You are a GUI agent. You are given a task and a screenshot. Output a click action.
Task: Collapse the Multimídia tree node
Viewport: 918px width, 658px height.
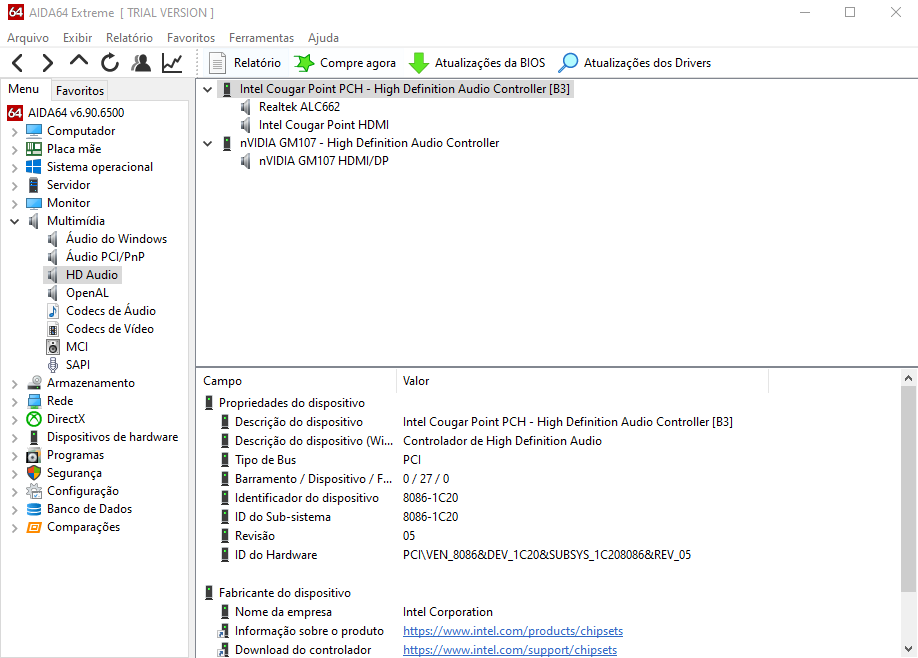15,221
